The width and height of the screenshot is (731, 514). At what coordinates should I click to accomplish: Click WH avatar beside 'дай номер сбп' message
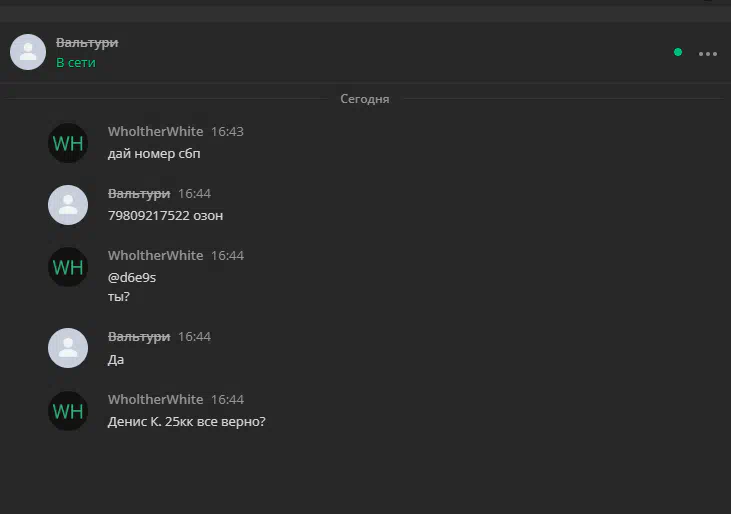(68, 143)
